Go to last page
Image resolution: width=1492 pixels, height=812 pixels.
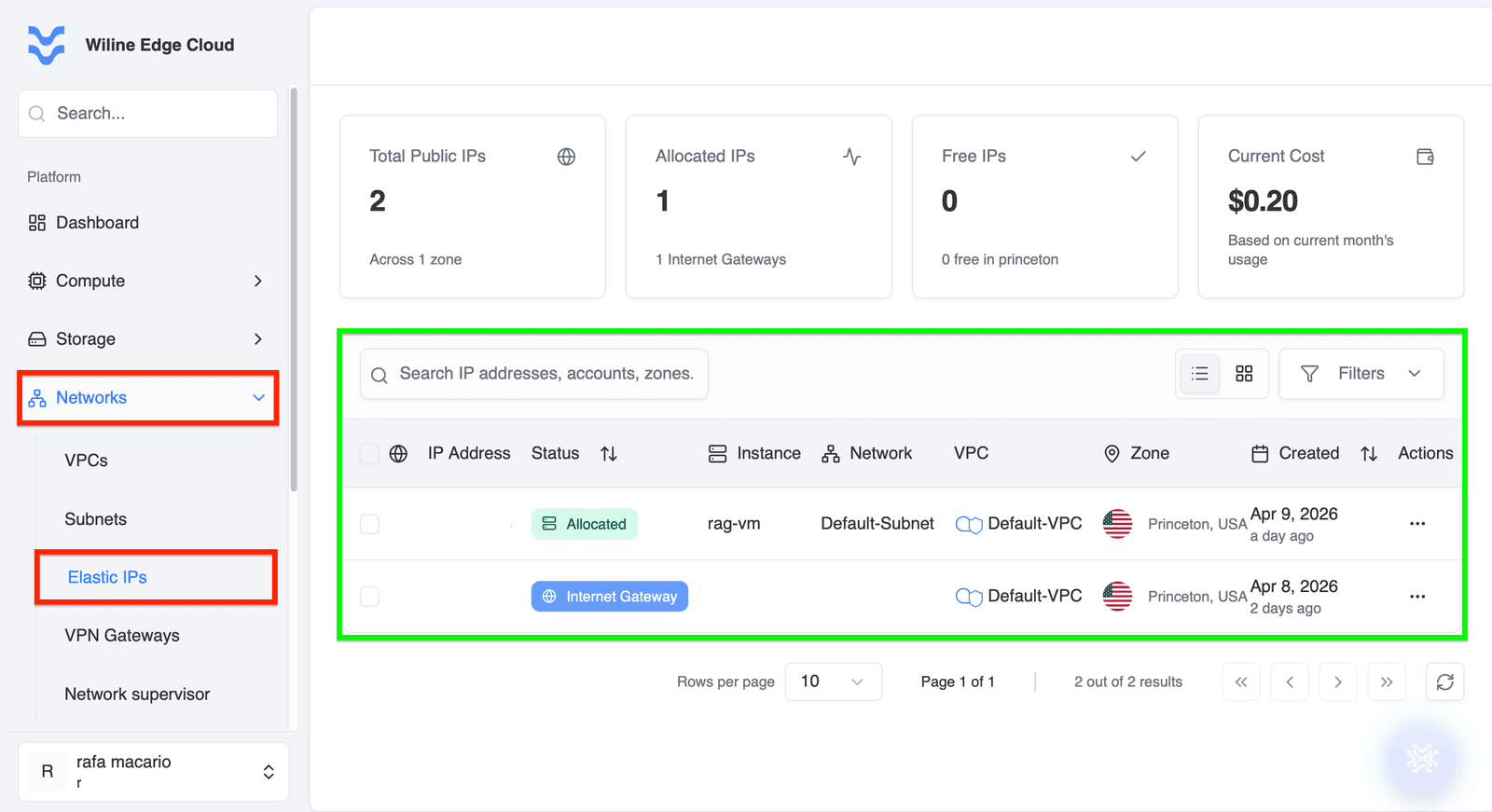tap(1387, 682)
